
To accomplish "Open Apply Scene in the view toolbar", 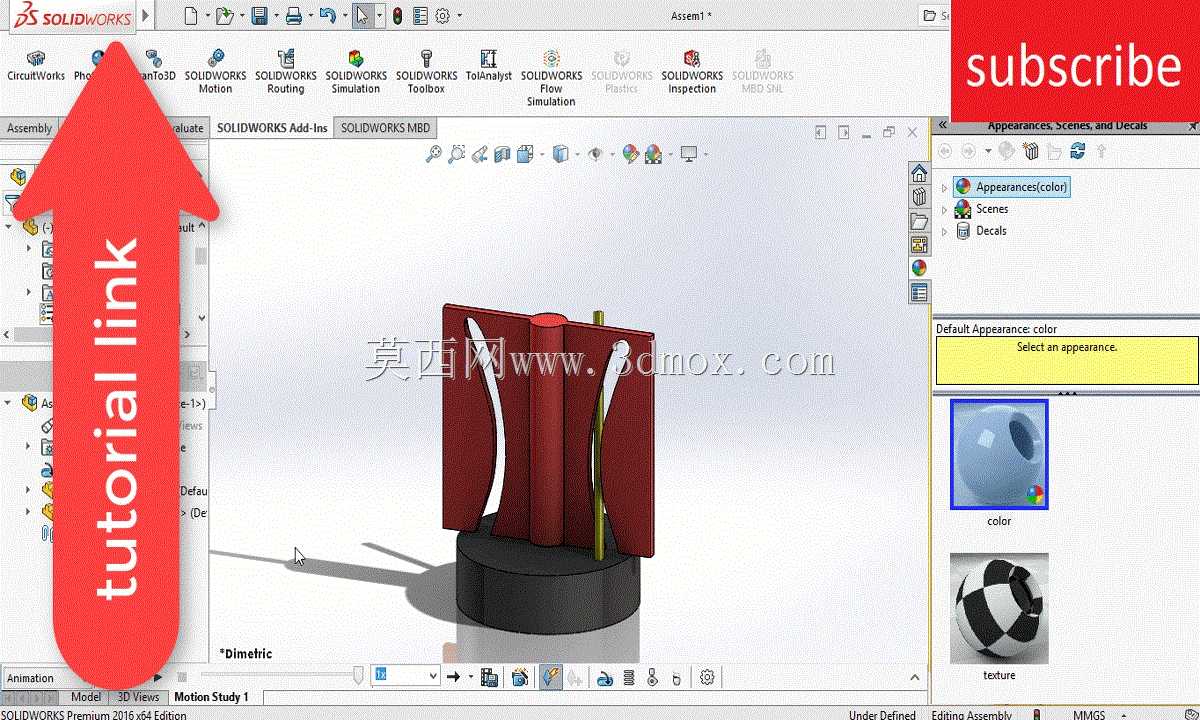I will 653,154.
